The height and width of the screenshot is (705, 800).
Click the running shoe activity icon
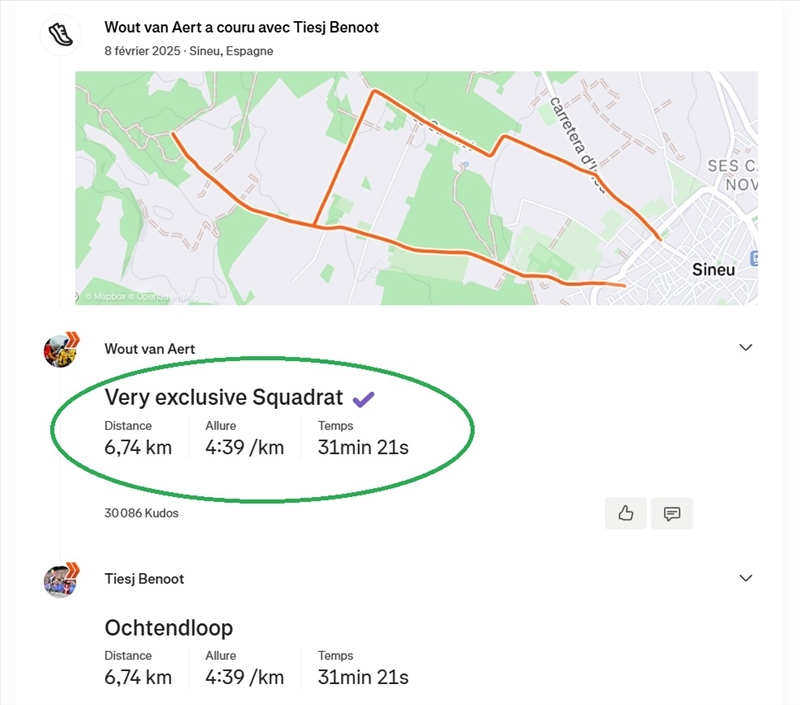pos(60,35)
